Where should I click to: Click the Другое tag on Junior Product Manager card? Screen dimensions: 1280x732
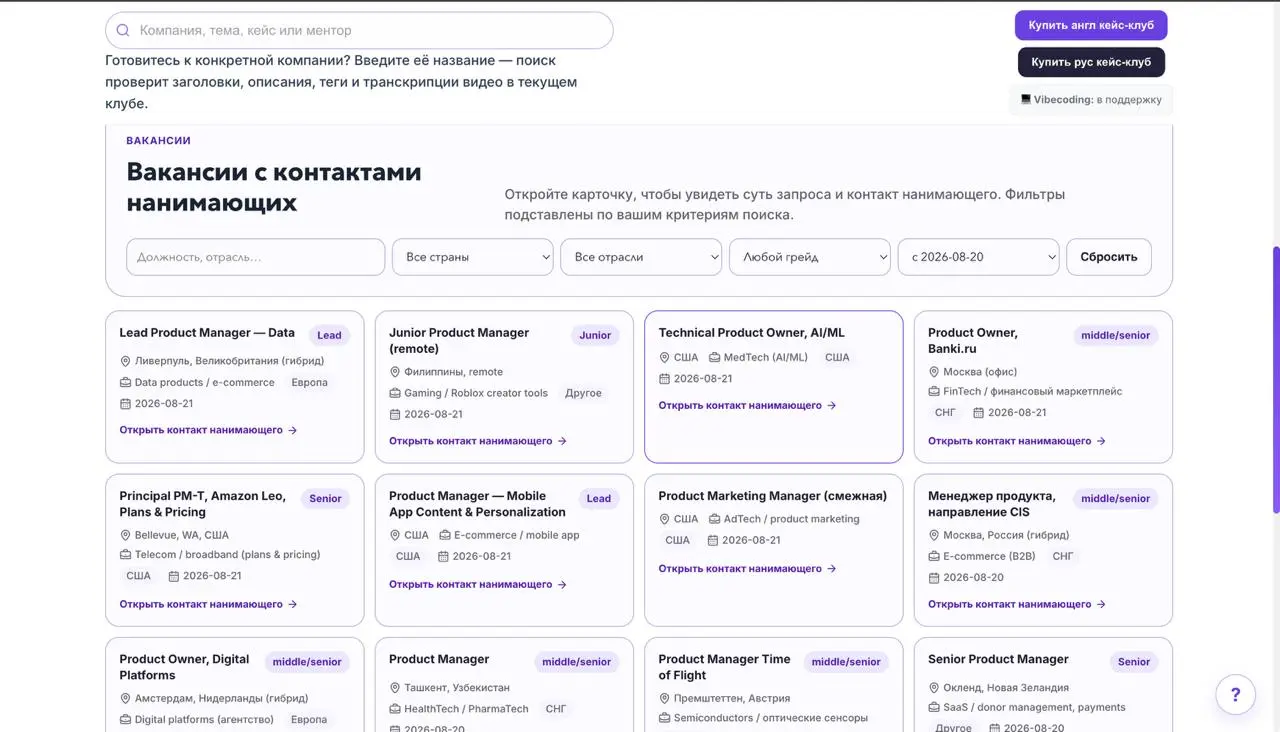(x=583, y=393)
